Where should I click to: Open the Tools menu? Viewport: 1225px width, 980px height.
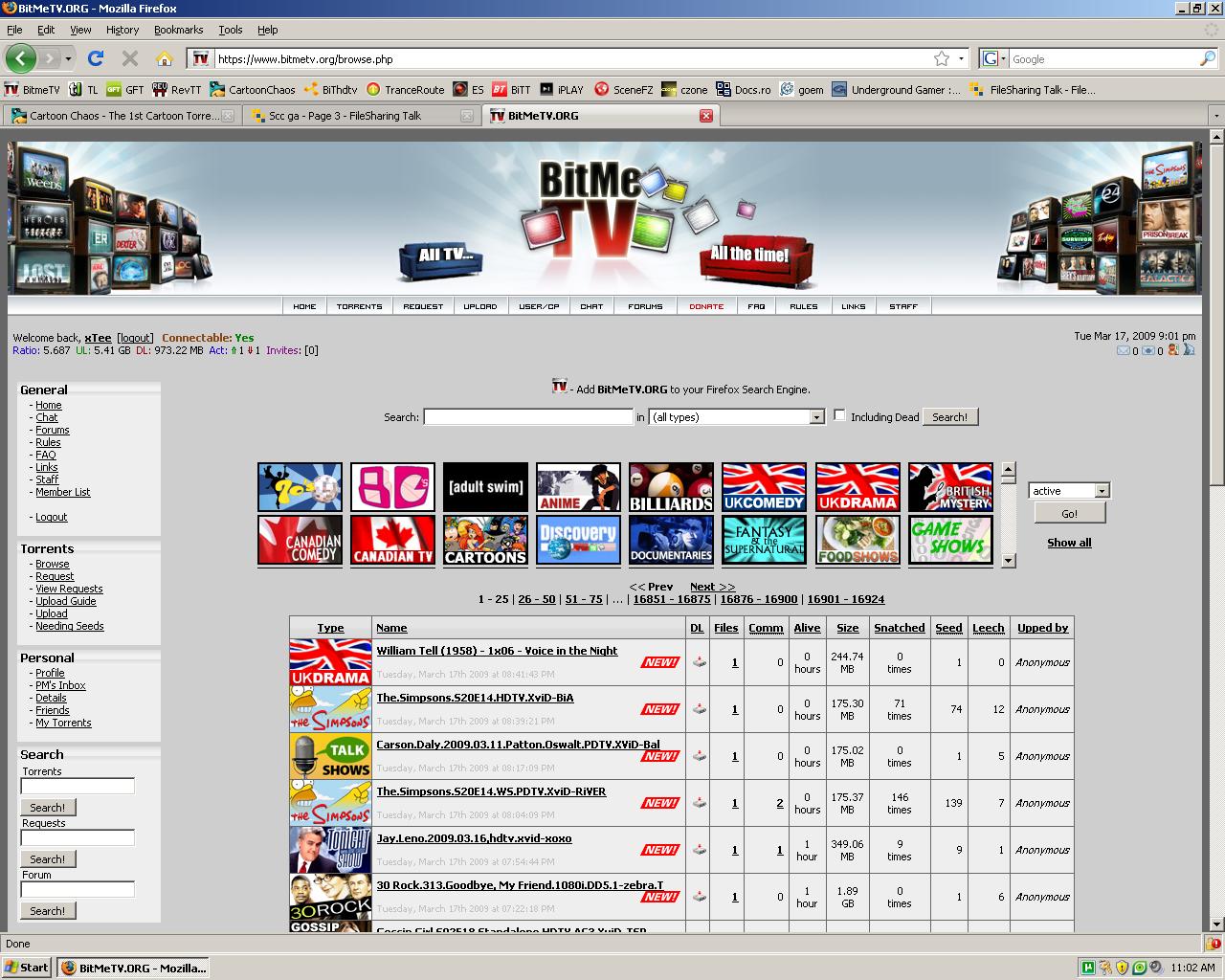tap(230, 30)
